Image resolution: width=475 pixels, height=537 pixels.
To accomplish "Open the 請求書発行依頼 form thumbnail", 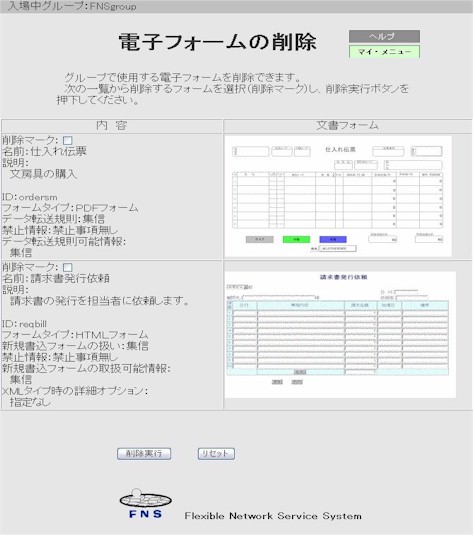I will [x=340, y=335].
